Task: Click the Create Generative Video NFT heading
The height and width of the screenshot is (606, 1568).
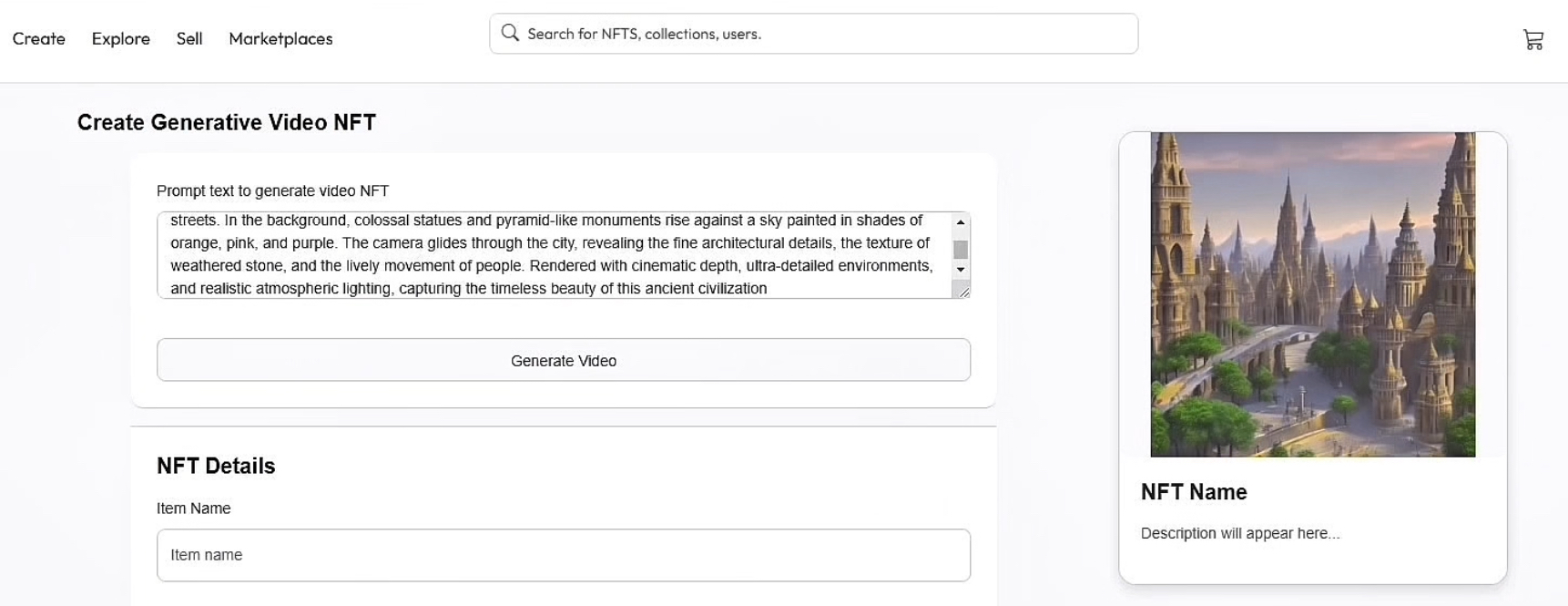Action: tap(227, 122)
